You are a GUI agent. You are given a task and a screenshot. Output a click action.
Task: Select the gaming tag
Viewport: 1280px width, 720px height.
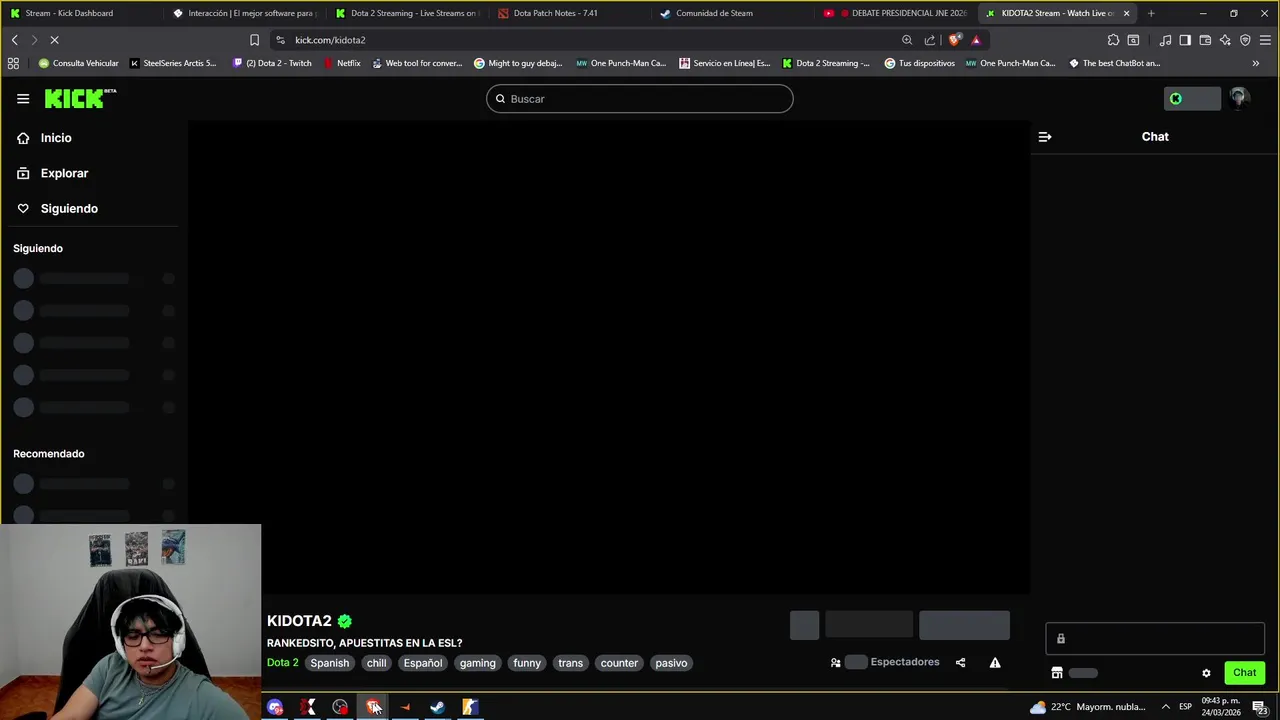click(x=478, y=663)
